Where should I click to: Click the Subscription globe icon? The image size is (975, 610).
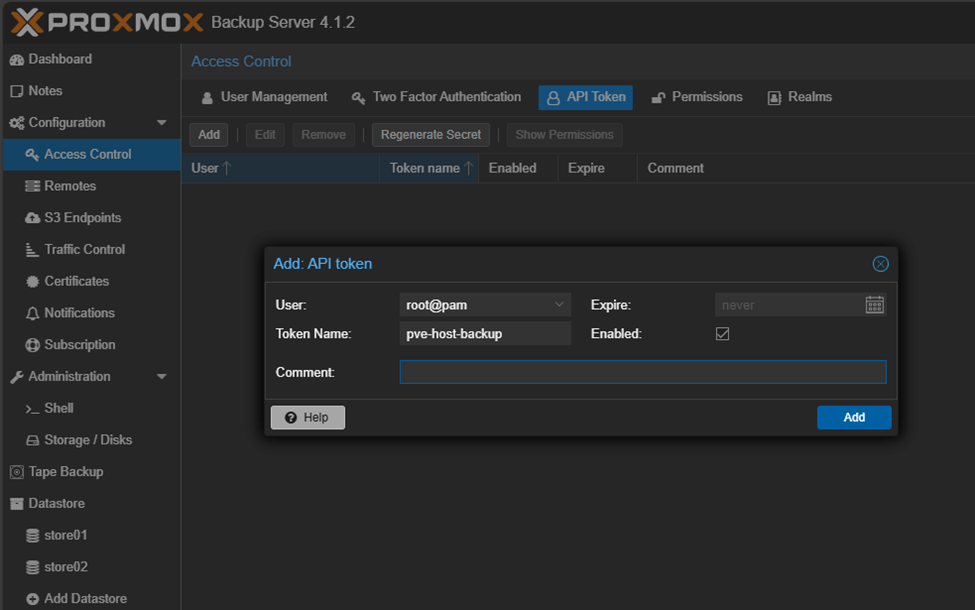pyautogui.click(x=32, y=345)
